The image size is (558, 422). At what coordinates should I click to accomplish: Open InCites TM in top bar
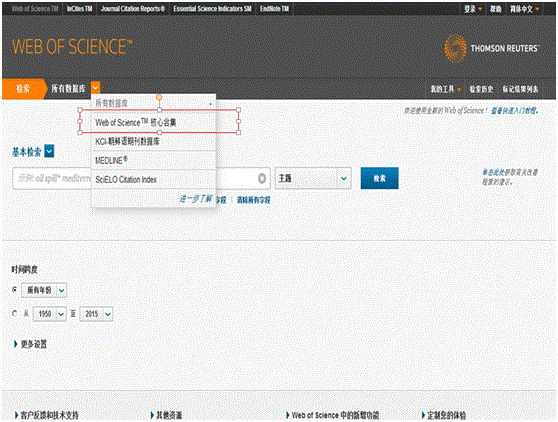79,9
